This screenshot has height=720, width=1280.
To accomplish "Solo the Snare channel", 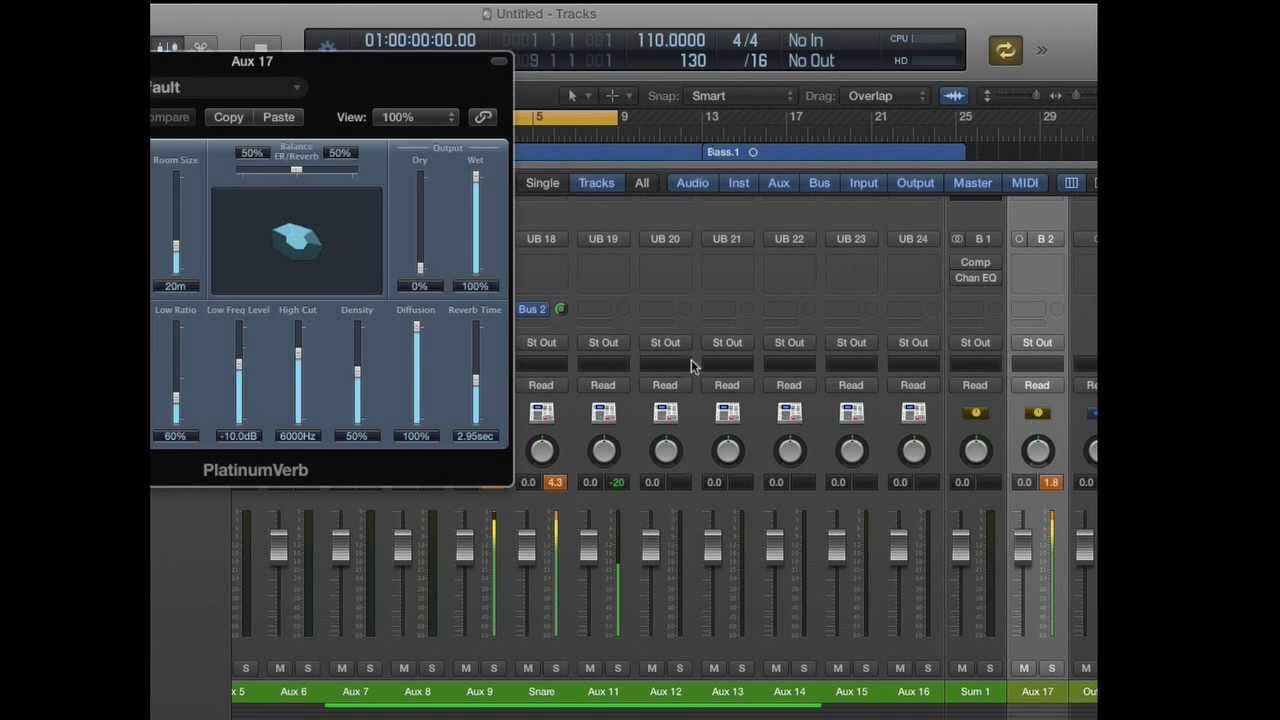I will 556,668.
